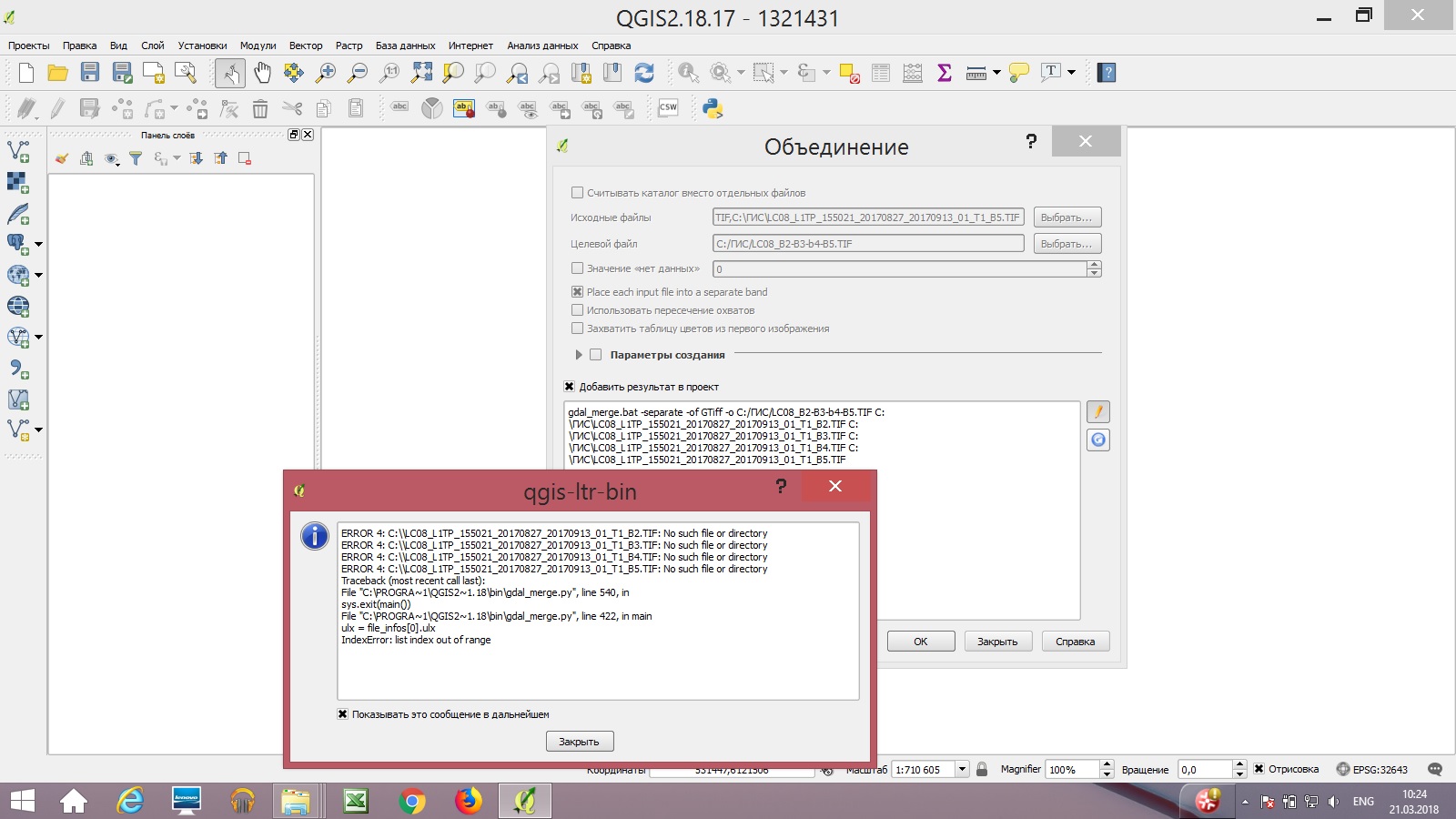The width and height of the screenshot is (1456, 819).
Task: Create a new blank project
Action: [25, 73]
